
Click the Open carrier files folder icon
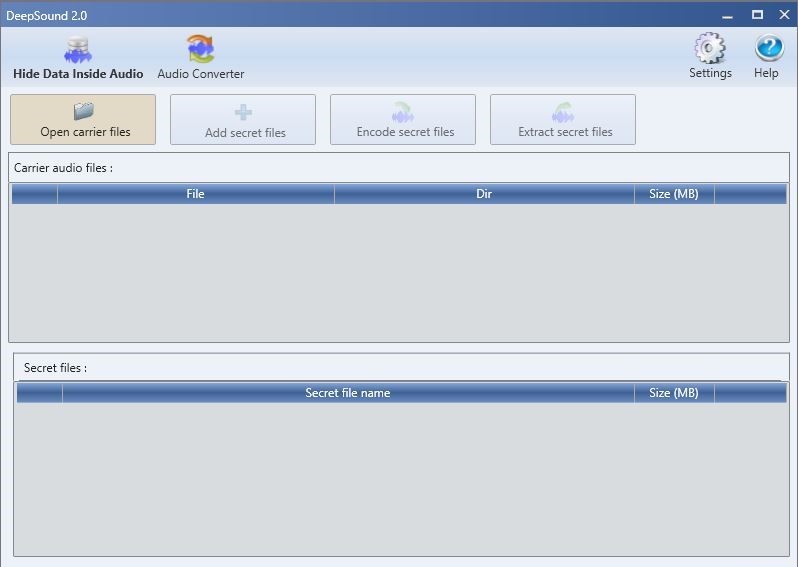click(84, 111)
